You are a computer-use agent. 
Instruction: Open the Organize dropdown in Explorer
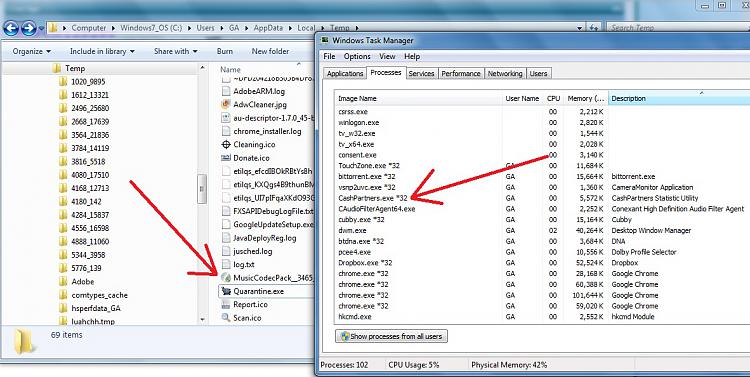(32, 51)
